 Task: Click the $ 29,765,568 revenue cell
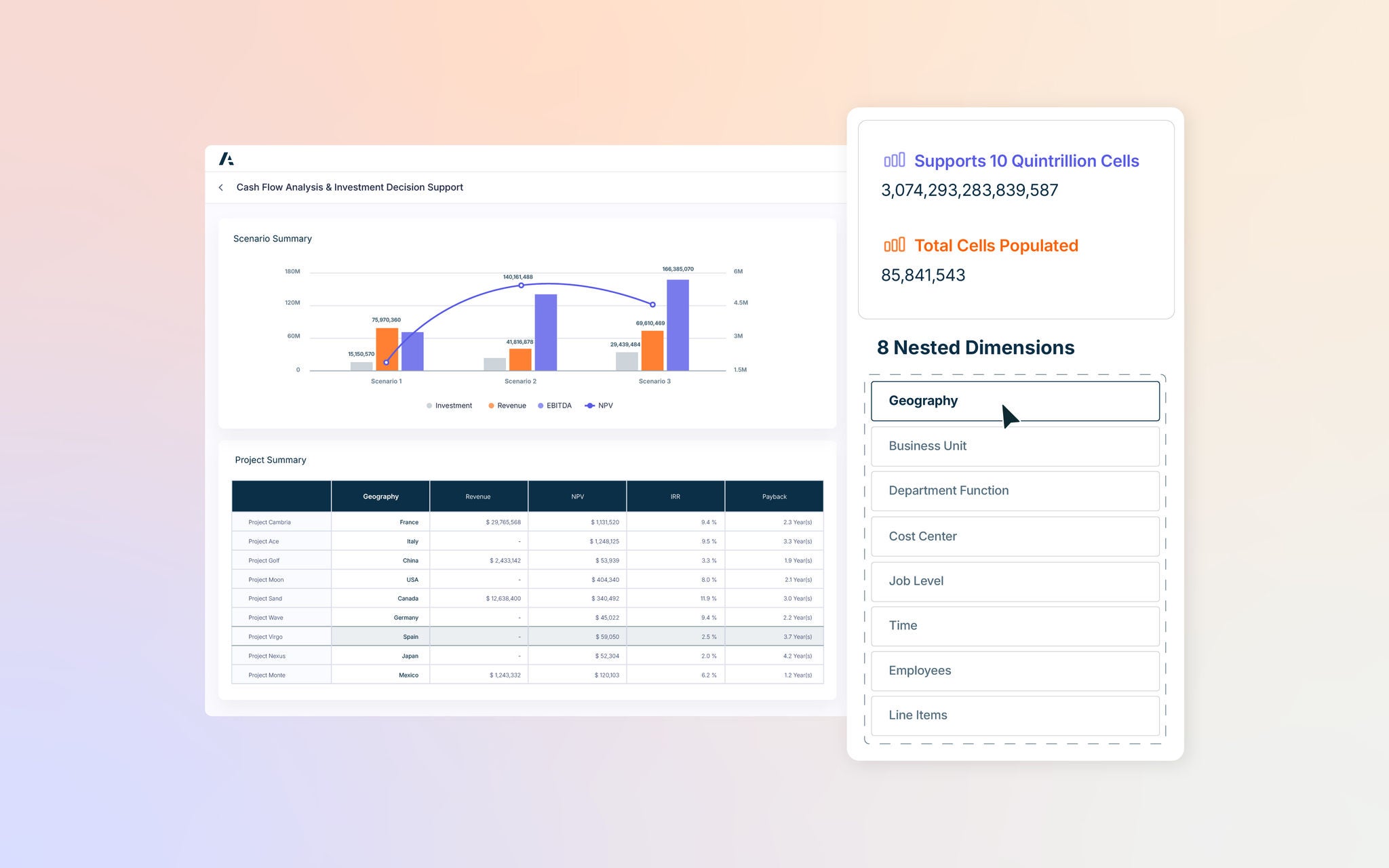479,522
